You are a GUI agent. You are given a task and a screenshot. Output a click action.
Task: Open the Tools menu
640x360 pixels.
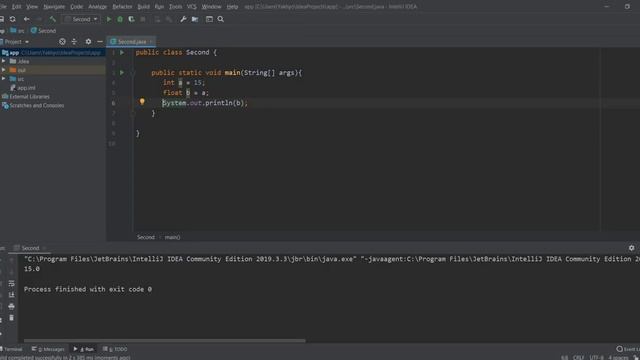[176, 7]
